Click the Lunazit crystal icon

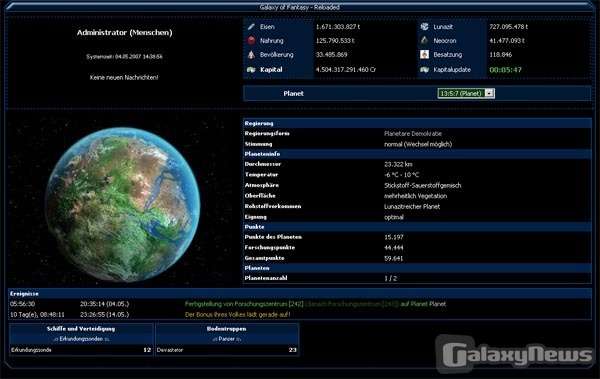[424, 26]
